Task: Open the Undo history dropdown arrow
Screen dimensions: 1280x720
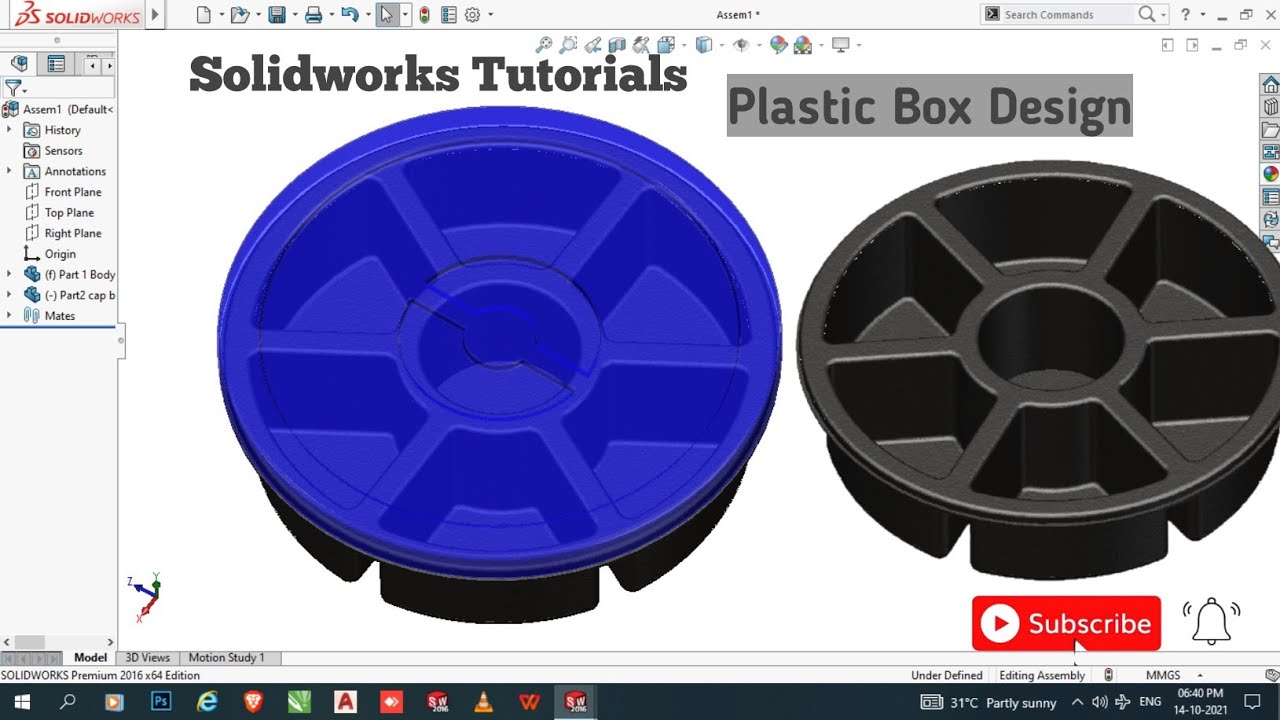Action: (x=367, y=15)
